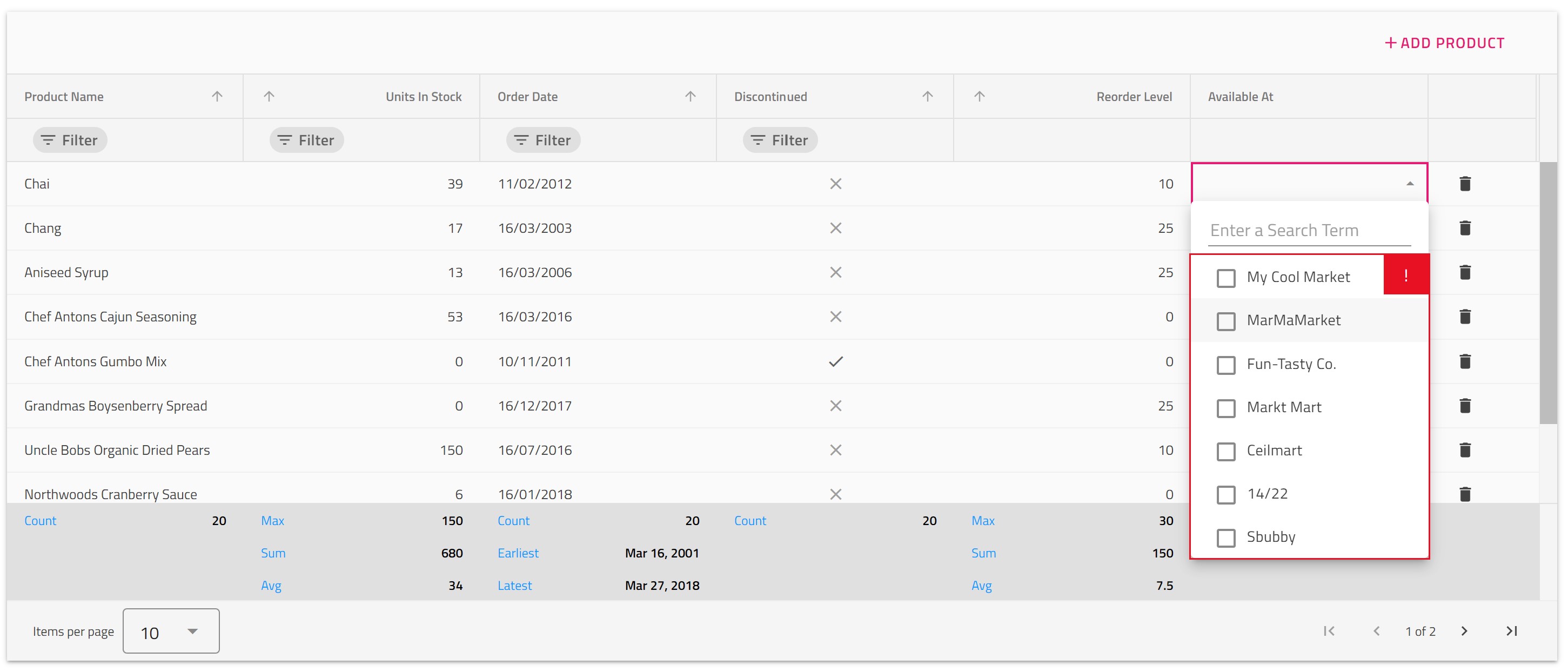Delete the Chang product row
1568x672 pixels.
(x=1465, y=227)
